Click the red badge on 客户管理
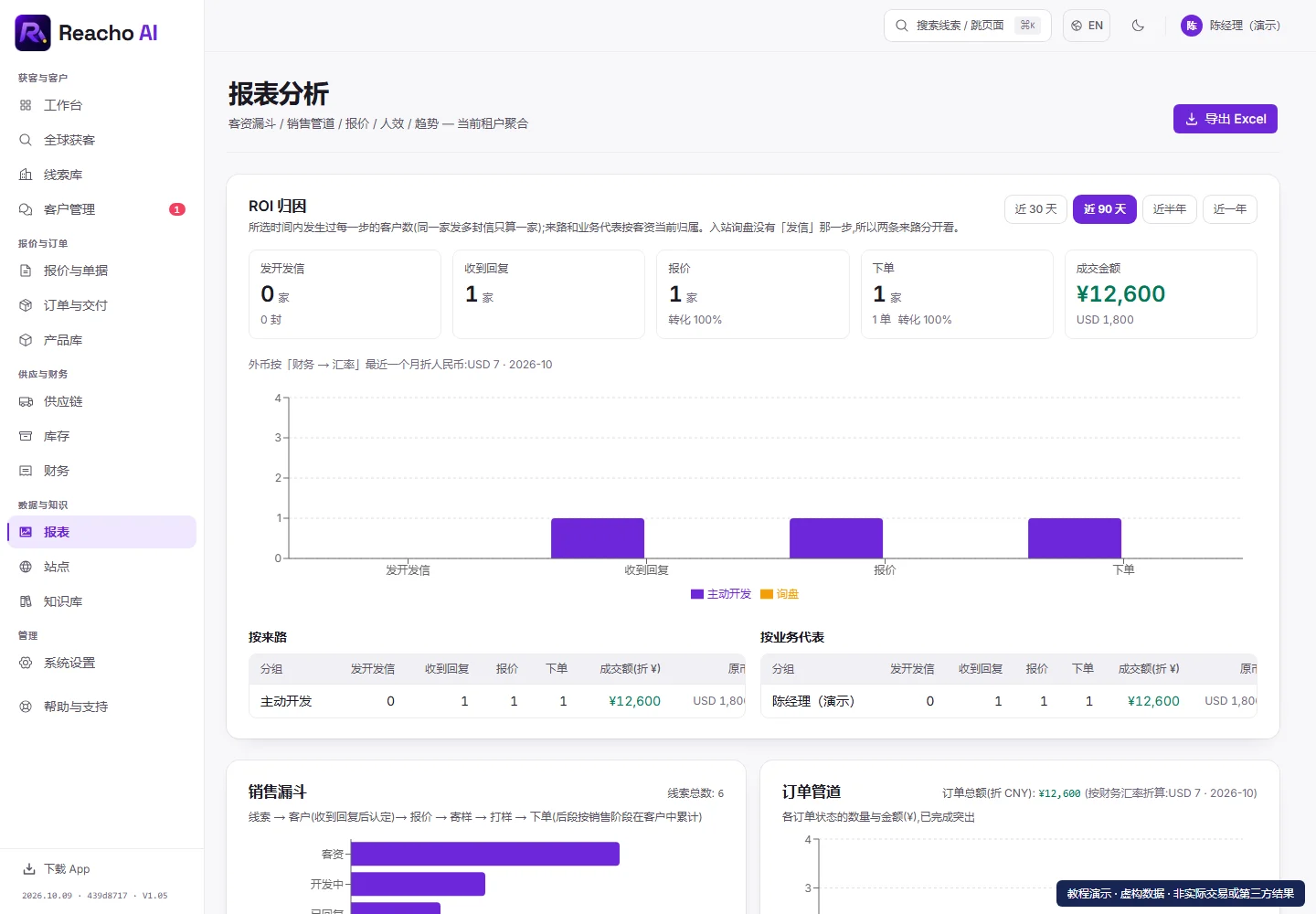1316x914 pixels. point(177,209)
